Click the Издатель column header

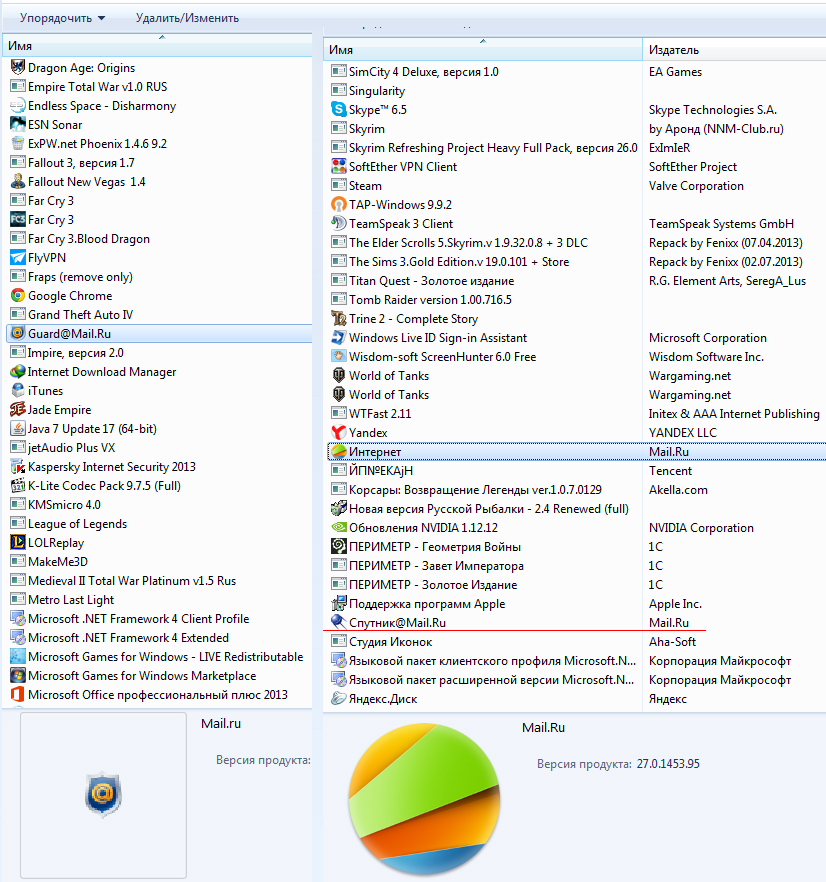pyautogui.click(x=734, y=50)
